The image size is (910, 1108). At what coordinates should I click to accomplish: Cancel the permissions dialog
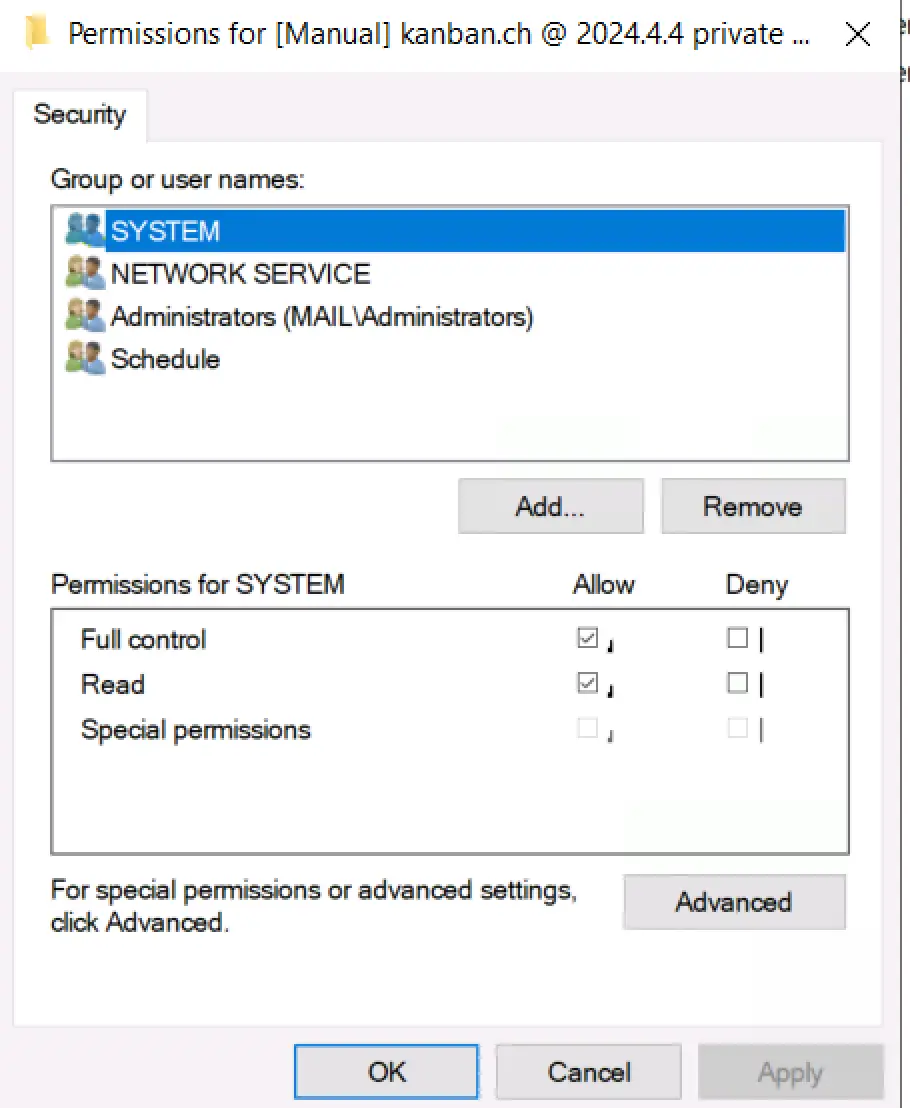coord(588,1071)
